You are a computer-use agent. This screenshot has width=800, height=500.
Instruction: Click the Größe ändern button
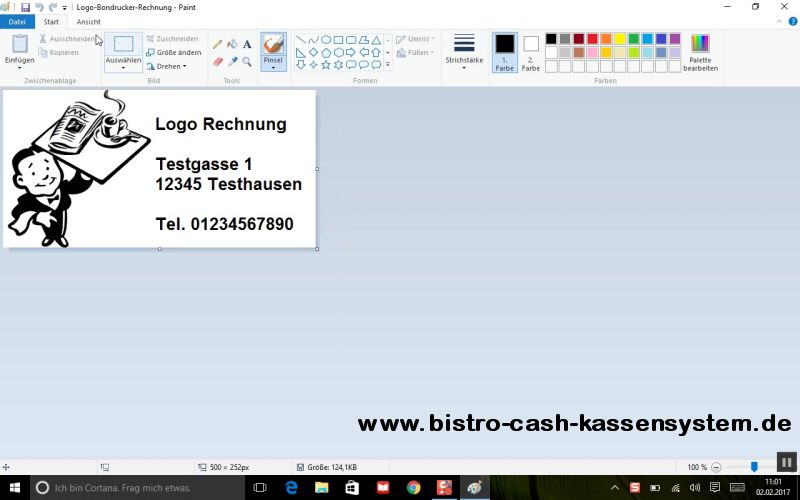pos(173,52)
